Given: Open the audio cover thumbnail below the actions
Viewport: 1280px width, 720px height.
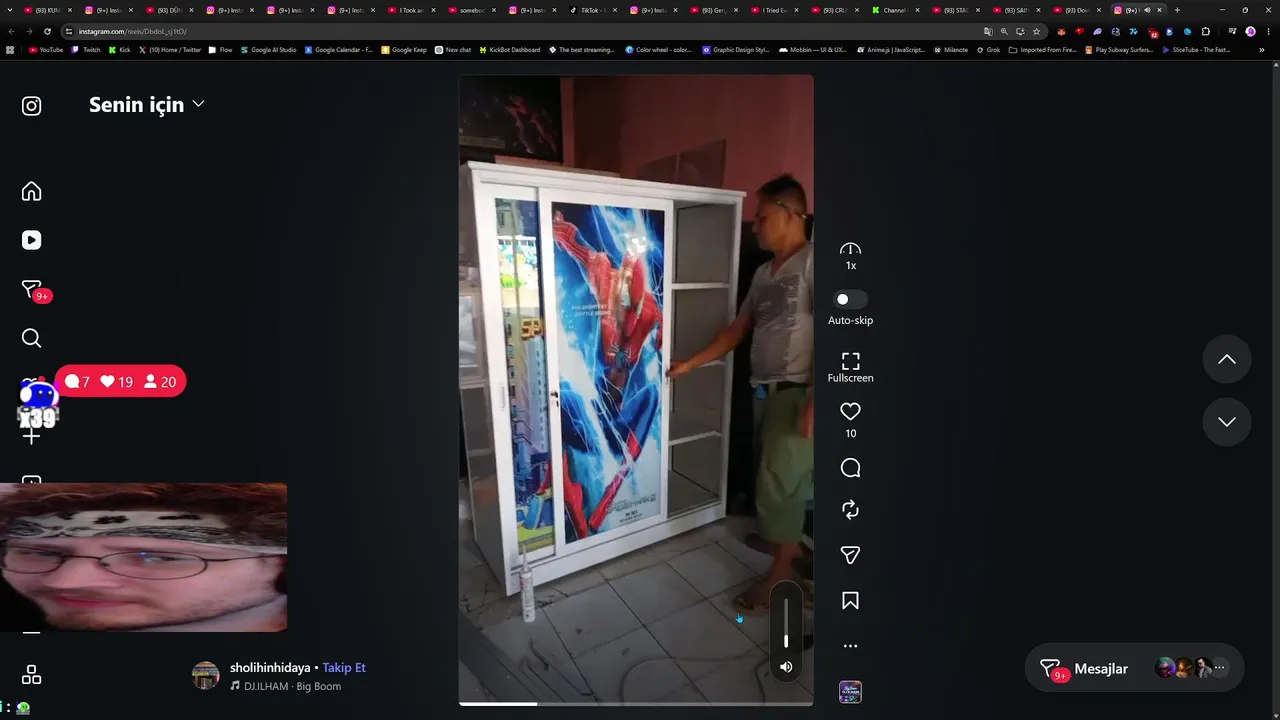Looking at the screenshot, I should pos(850,692).
